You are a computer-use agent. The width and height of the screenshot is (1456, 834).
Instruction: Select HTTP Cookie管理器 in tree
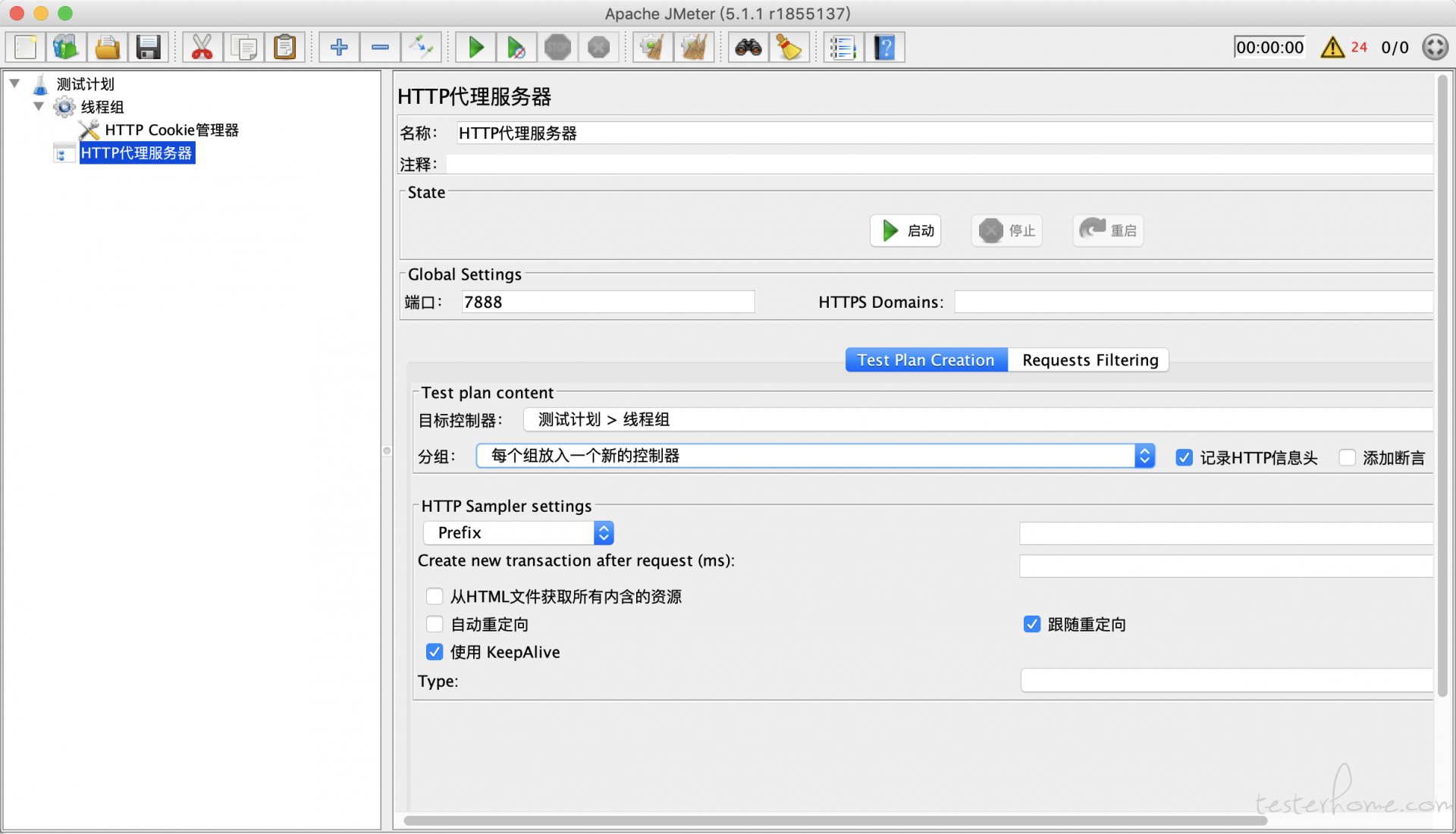pos(171,130)
